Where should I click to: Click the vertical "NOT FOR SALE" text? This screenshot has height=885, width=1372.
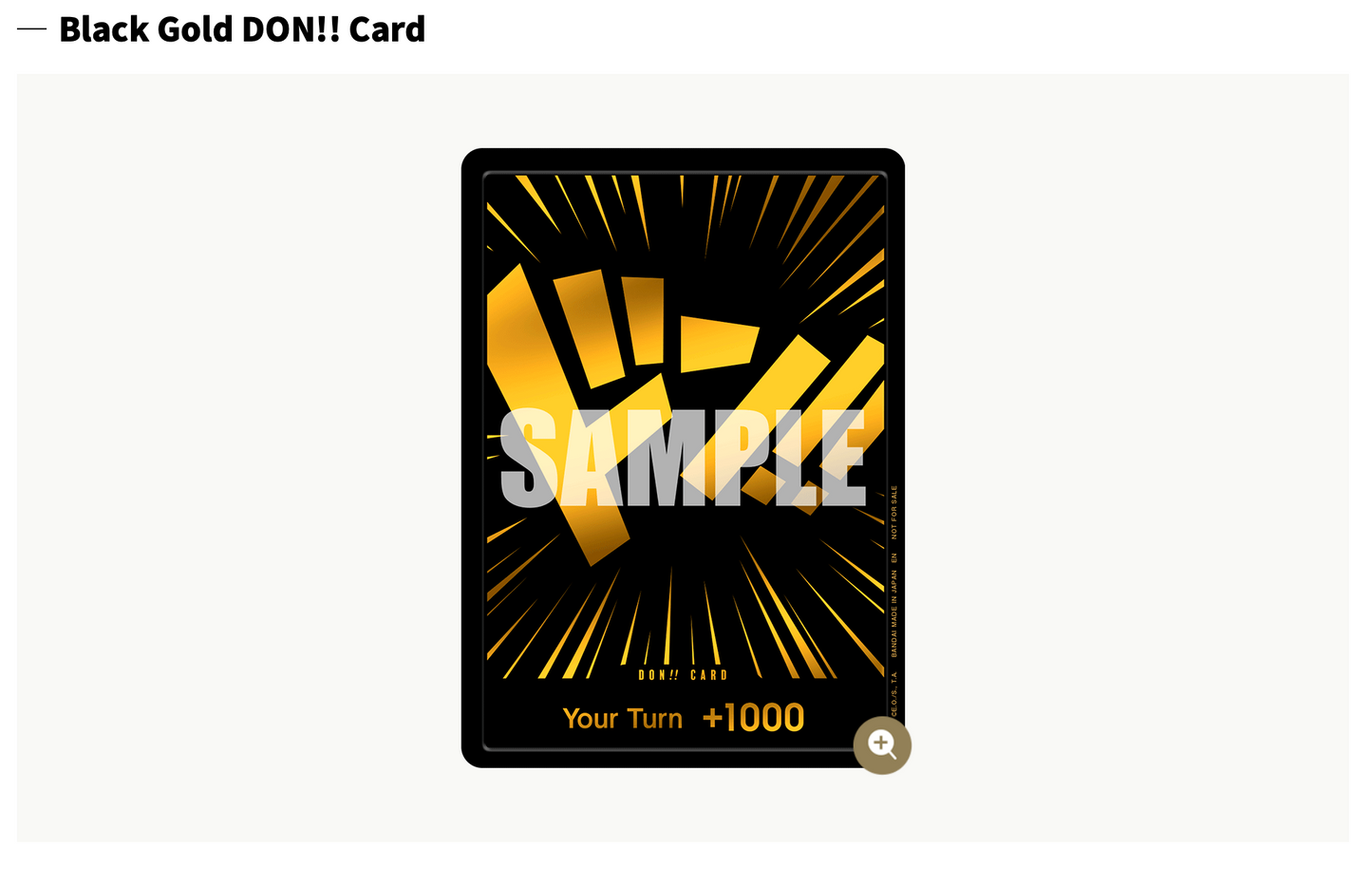pyautogui.click(x=893, y=513)
